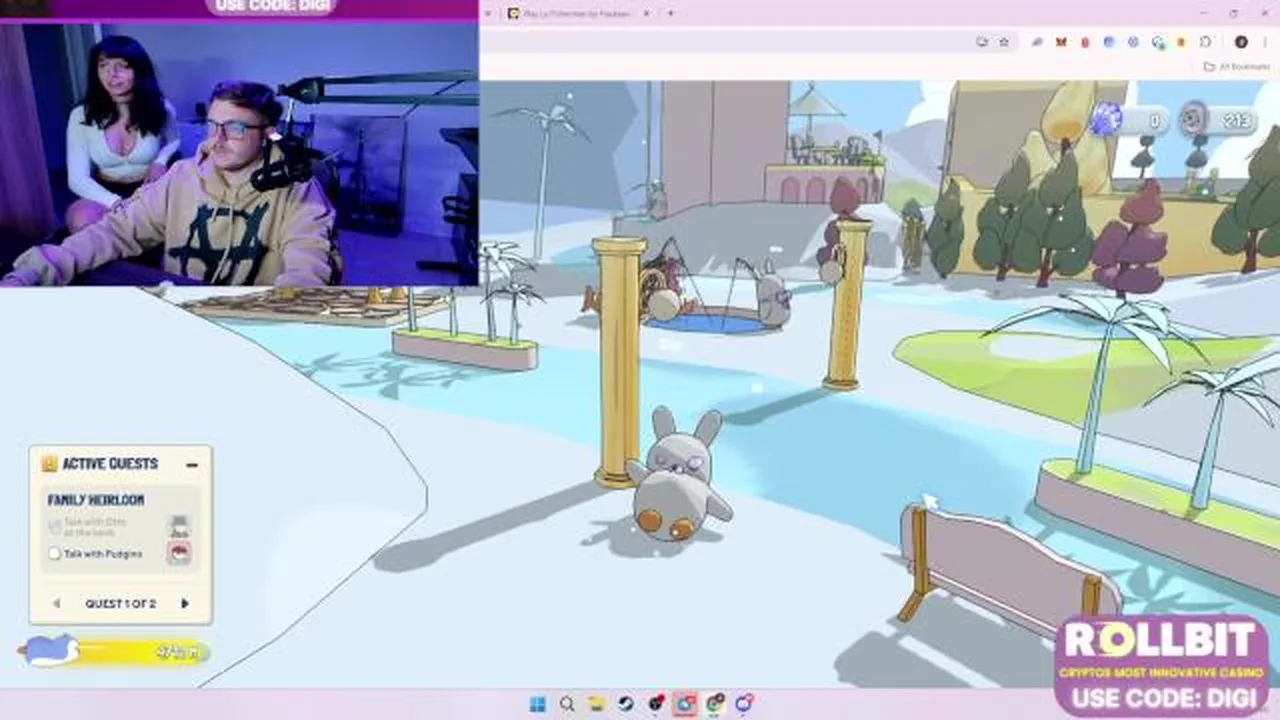Open the Extensions puzzle menu

pyautogui.click(x=1205, y=42)
